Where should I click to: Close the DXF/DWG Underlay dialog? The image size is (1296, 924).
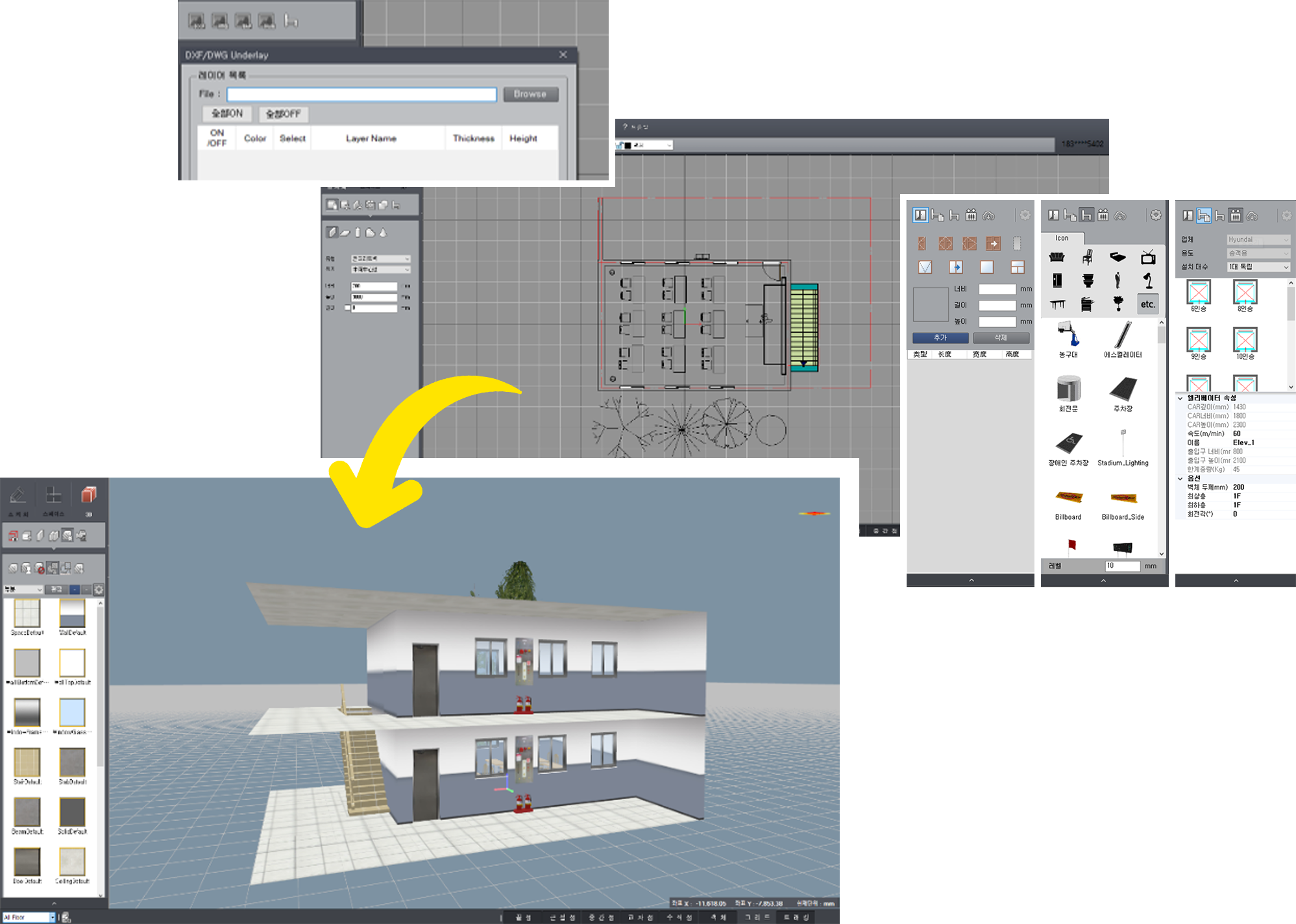tap(563, 55)
